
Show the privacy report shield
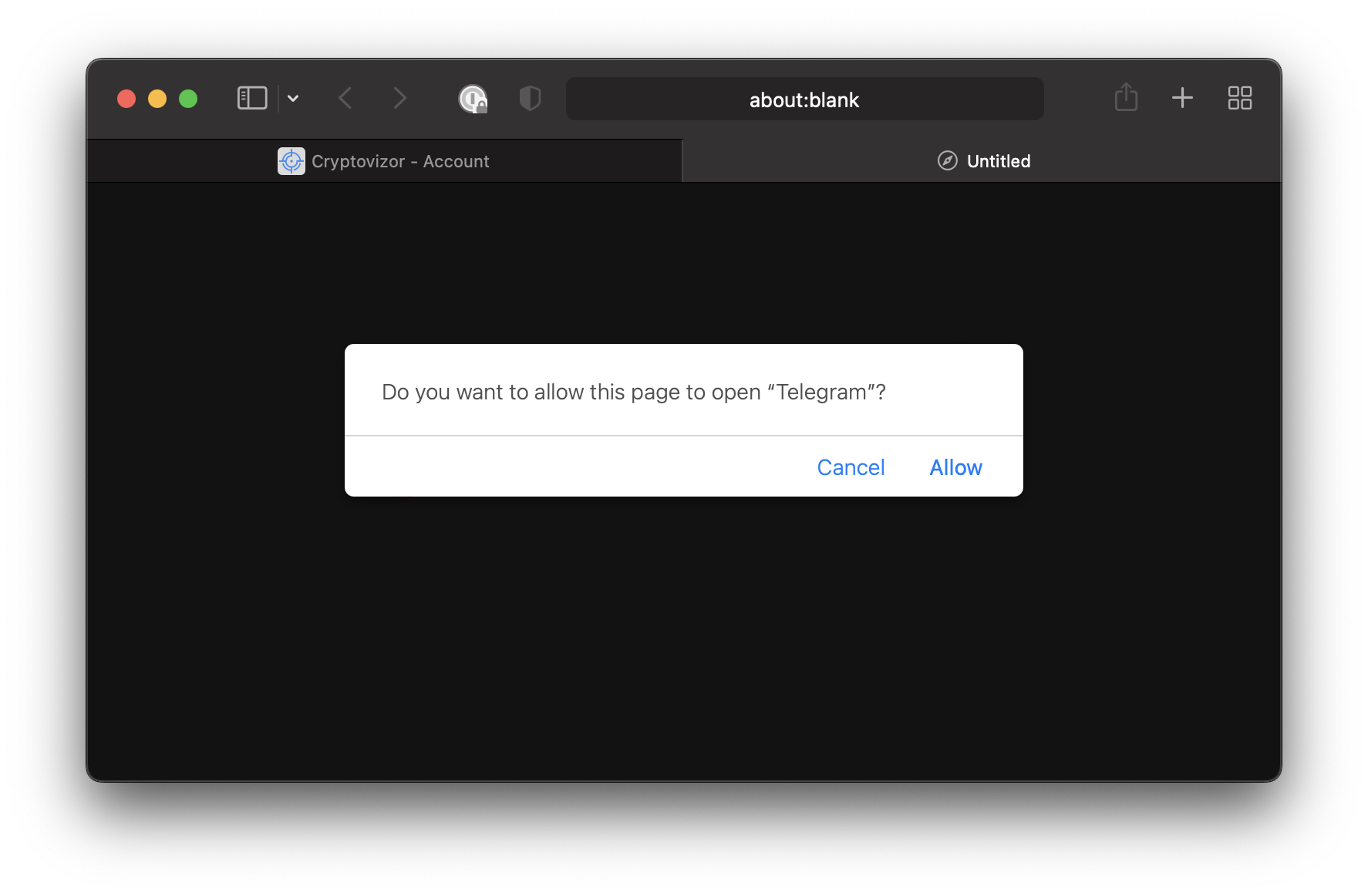[530, 98]
